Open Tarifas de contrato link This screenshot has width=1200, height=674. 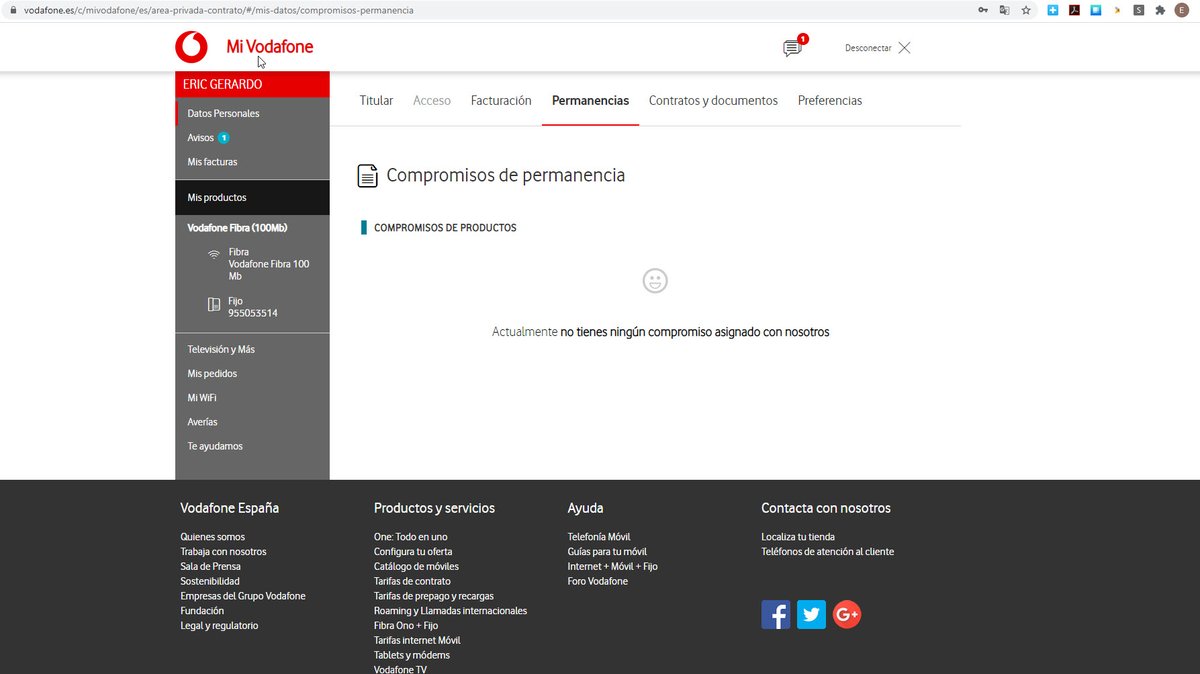(x=412, y=581)
